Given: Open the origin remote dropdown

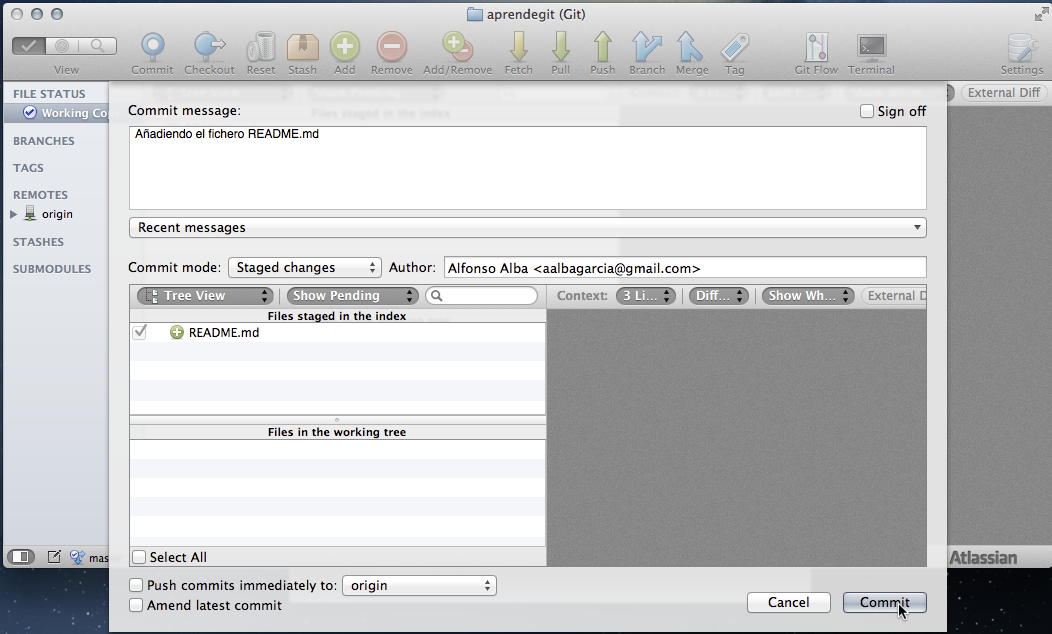Looking at the screenshot, I should coord(419,586).
